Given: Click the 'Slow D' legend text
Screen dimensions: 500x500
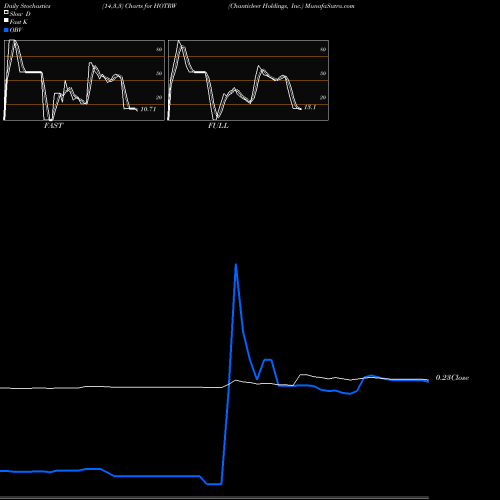Looking at the screenshot, I should tap(20, 14).
